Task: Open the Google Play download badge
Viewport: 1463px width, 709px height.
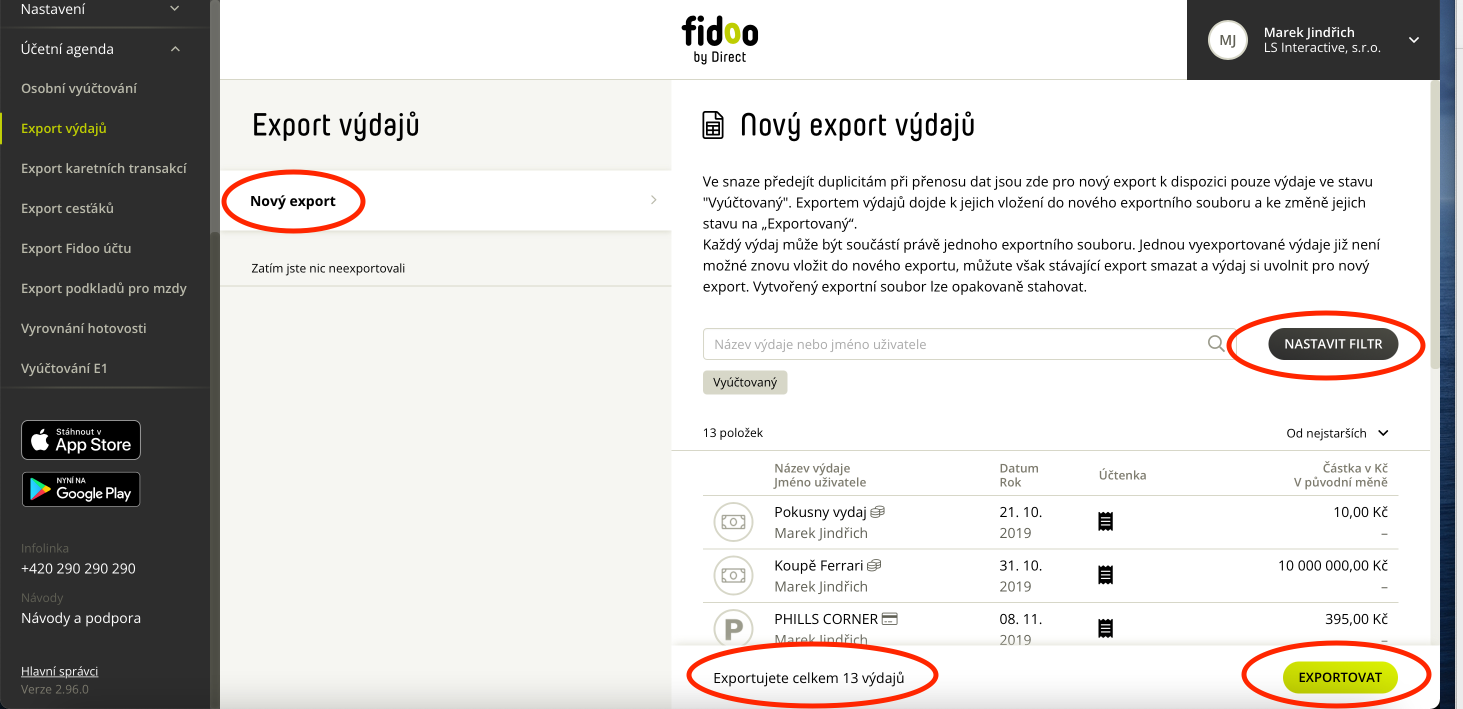Action: 81,489
